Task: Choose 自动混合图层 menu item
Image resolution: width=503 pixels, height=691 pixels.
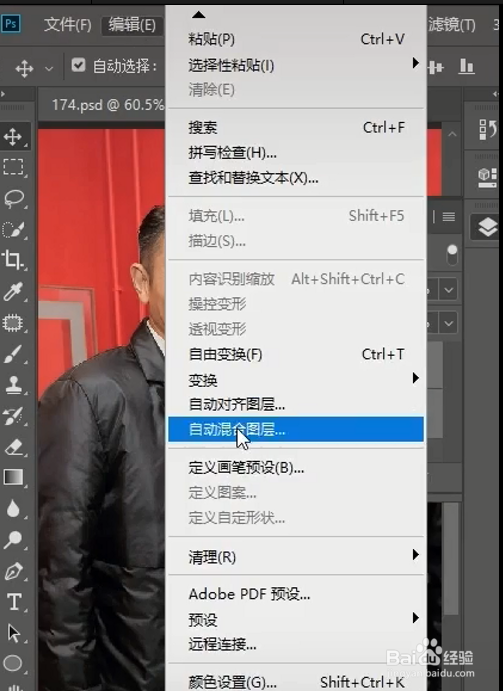Action: [296, 429]
